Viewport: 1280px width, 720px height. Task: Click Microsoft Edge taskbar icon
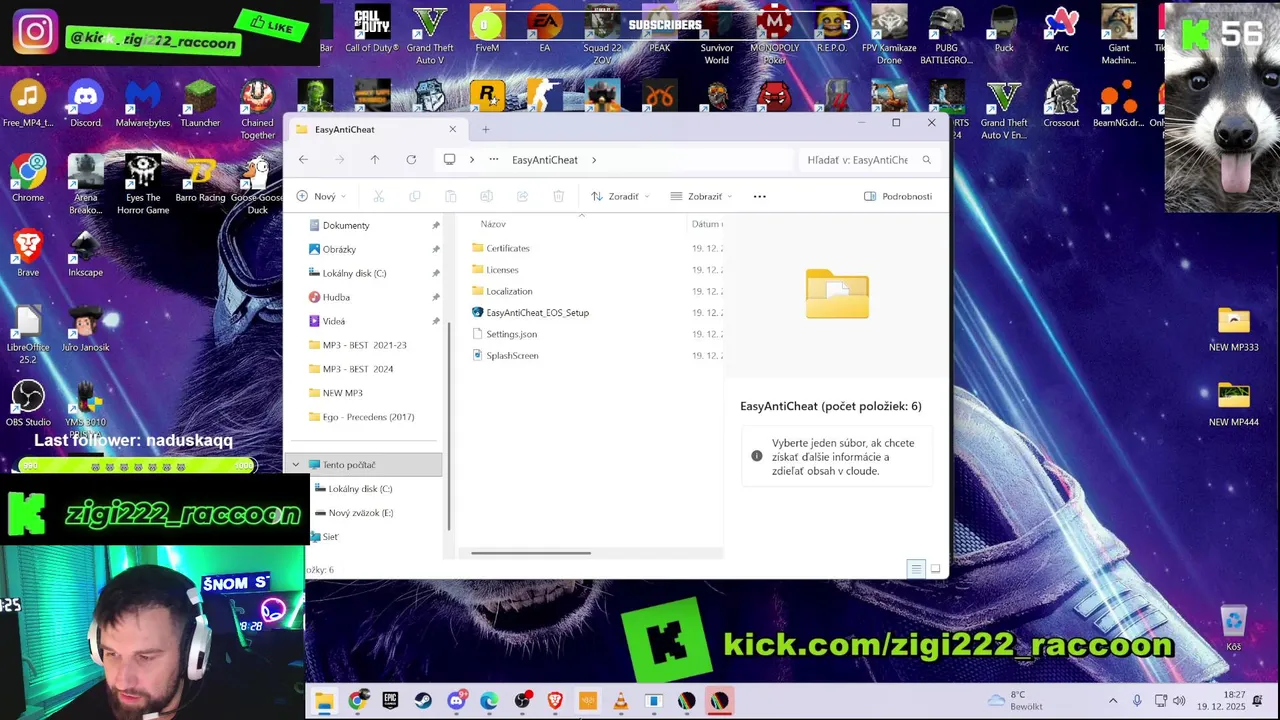[x=489, y=701]
